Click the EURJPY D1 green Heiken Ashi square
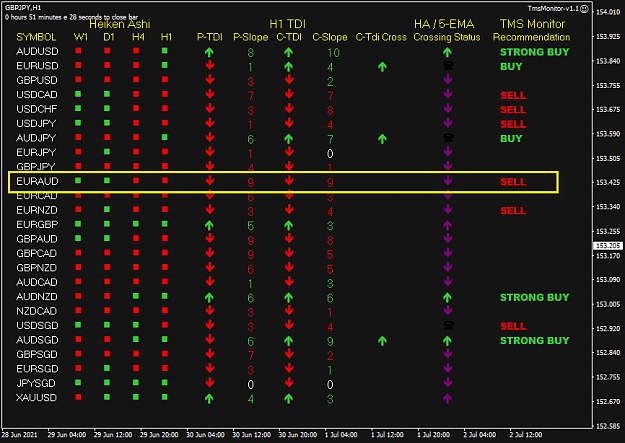This screenshot has height=443, width=625. click(107, 152)
